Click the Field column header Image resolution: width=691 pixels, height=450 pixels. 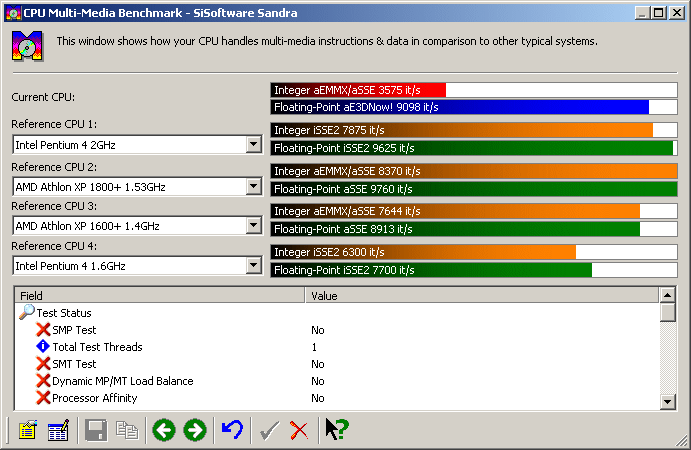160,295
